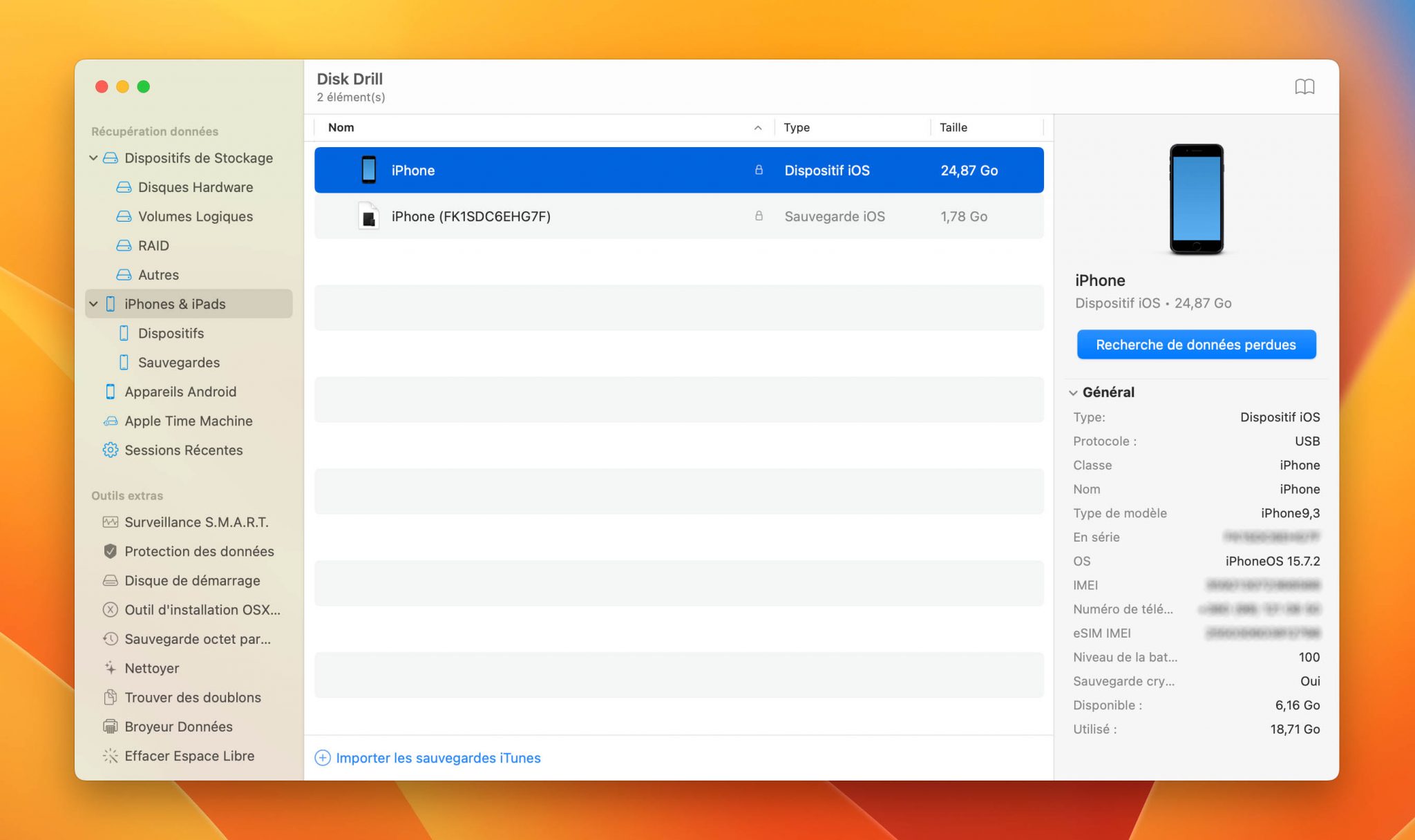
Task: Click the Broyeur Données shredder icon
Action: pyautogui.click(x=111, y=727)
